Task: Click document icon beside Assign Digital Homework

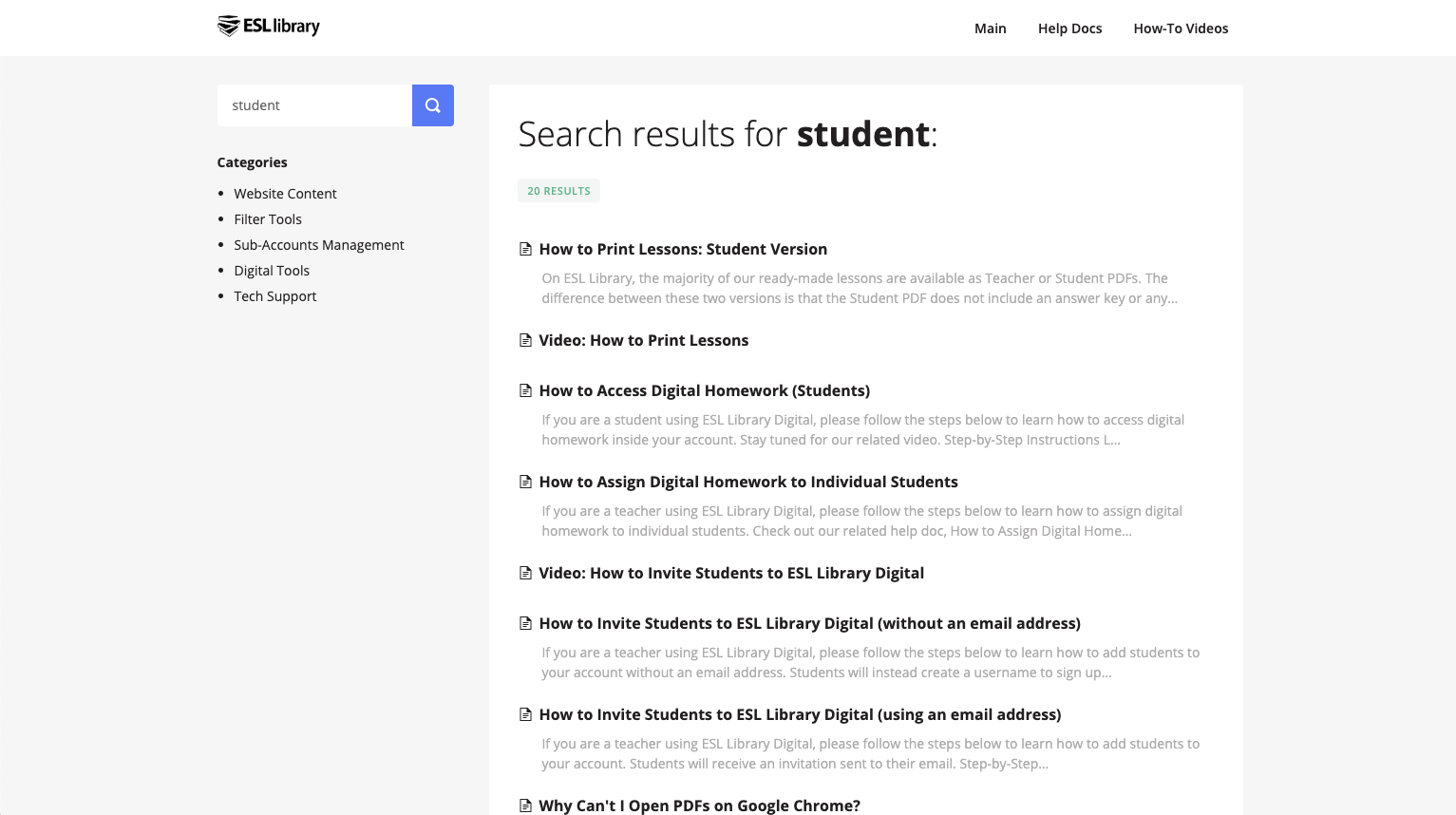Action: pos(525,482)
